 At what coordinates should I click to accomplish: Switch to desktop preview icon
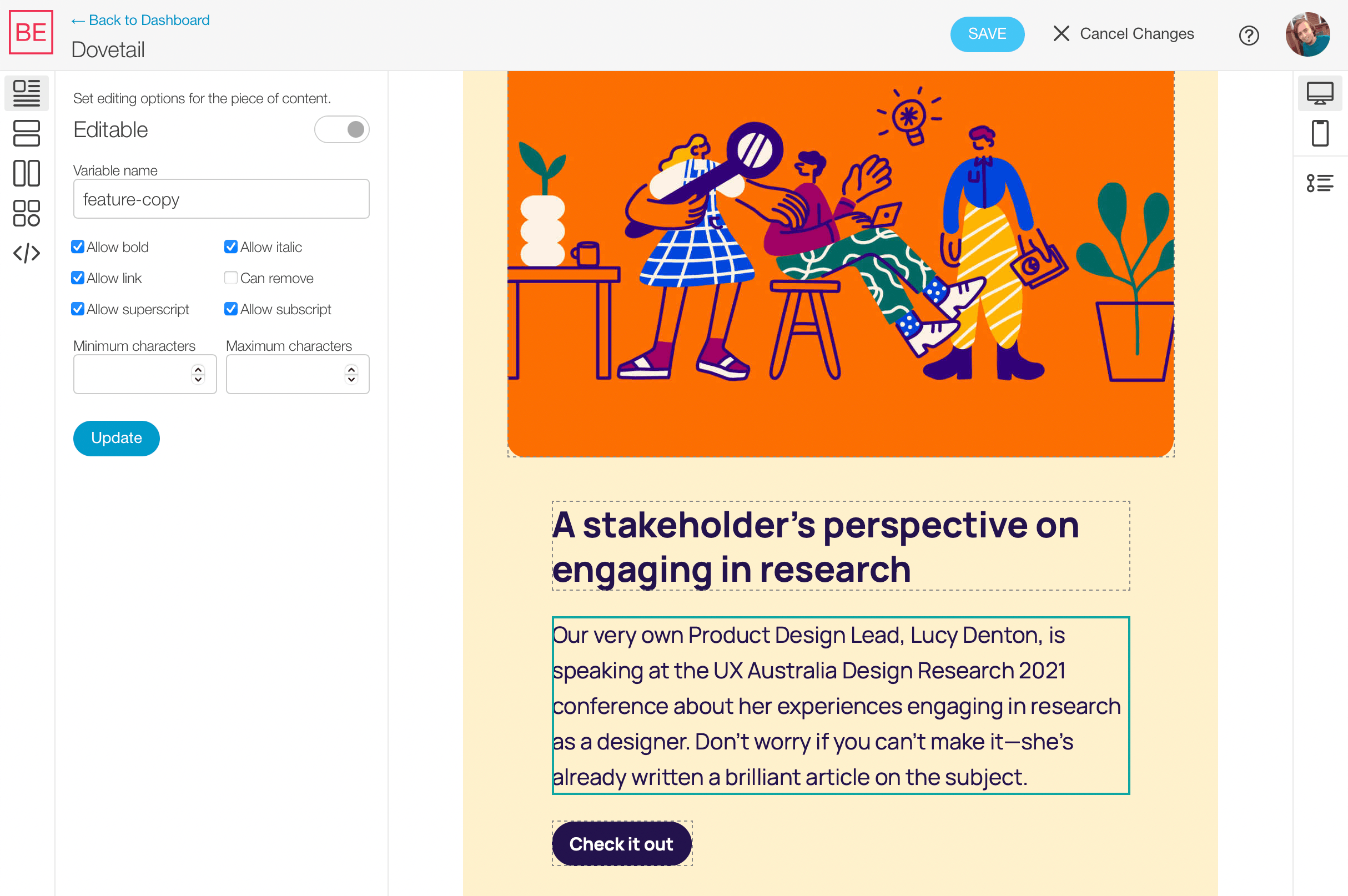point(1320,93)
